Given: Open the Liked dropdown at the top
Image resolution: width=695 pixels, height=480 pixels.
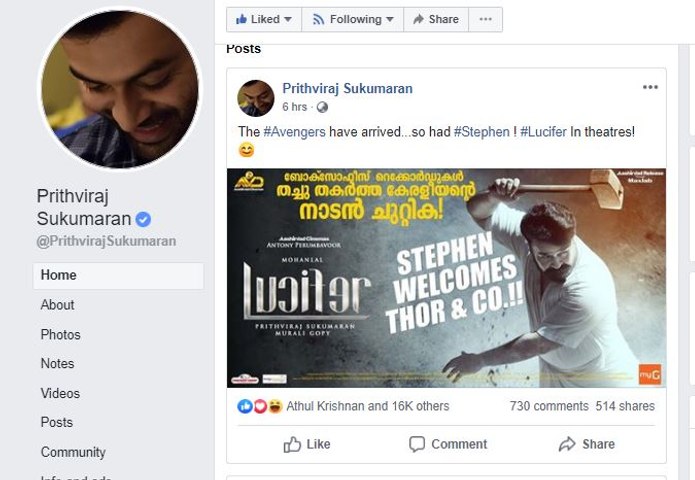Looking at the screenshot, I should (264, 19).
